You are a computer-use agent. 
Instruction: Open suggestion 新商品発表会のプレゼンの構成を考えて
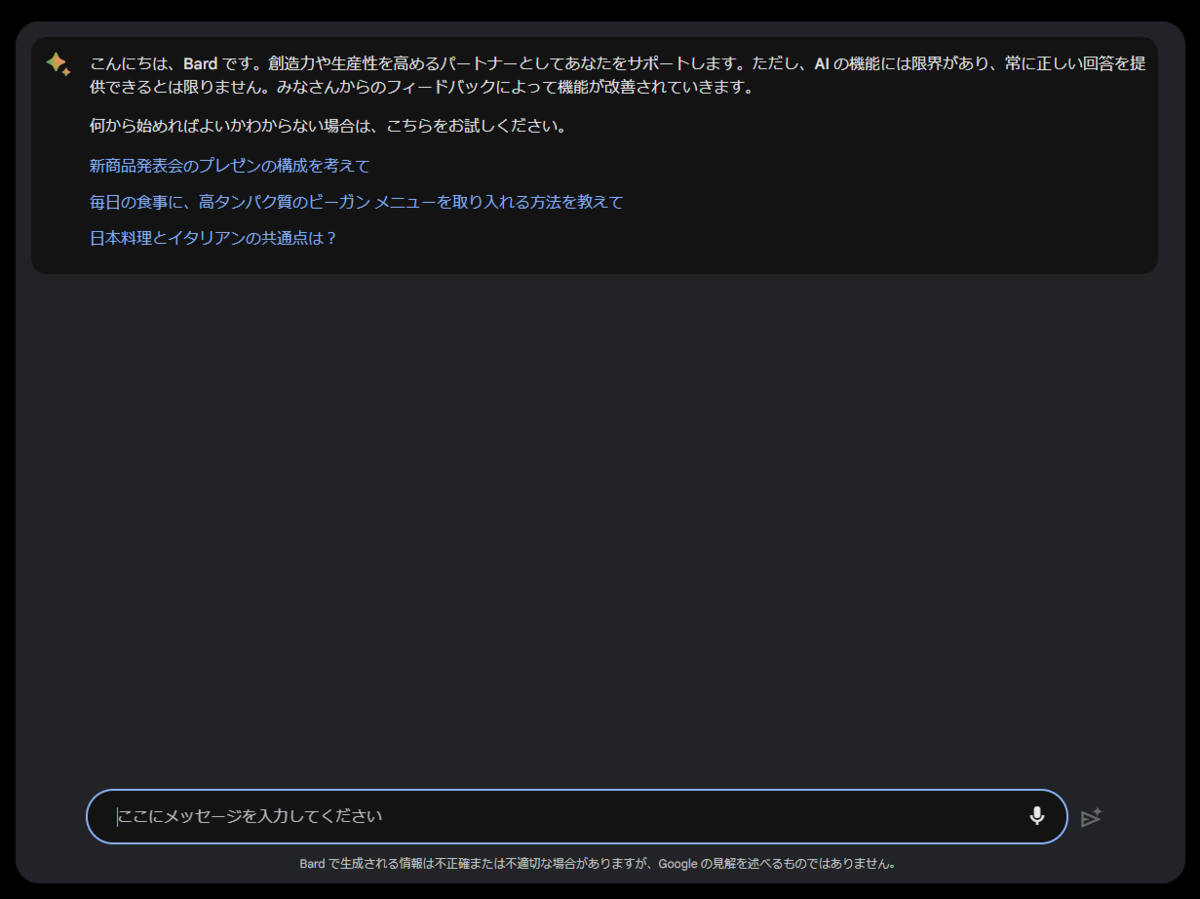[x=229, y=166]
